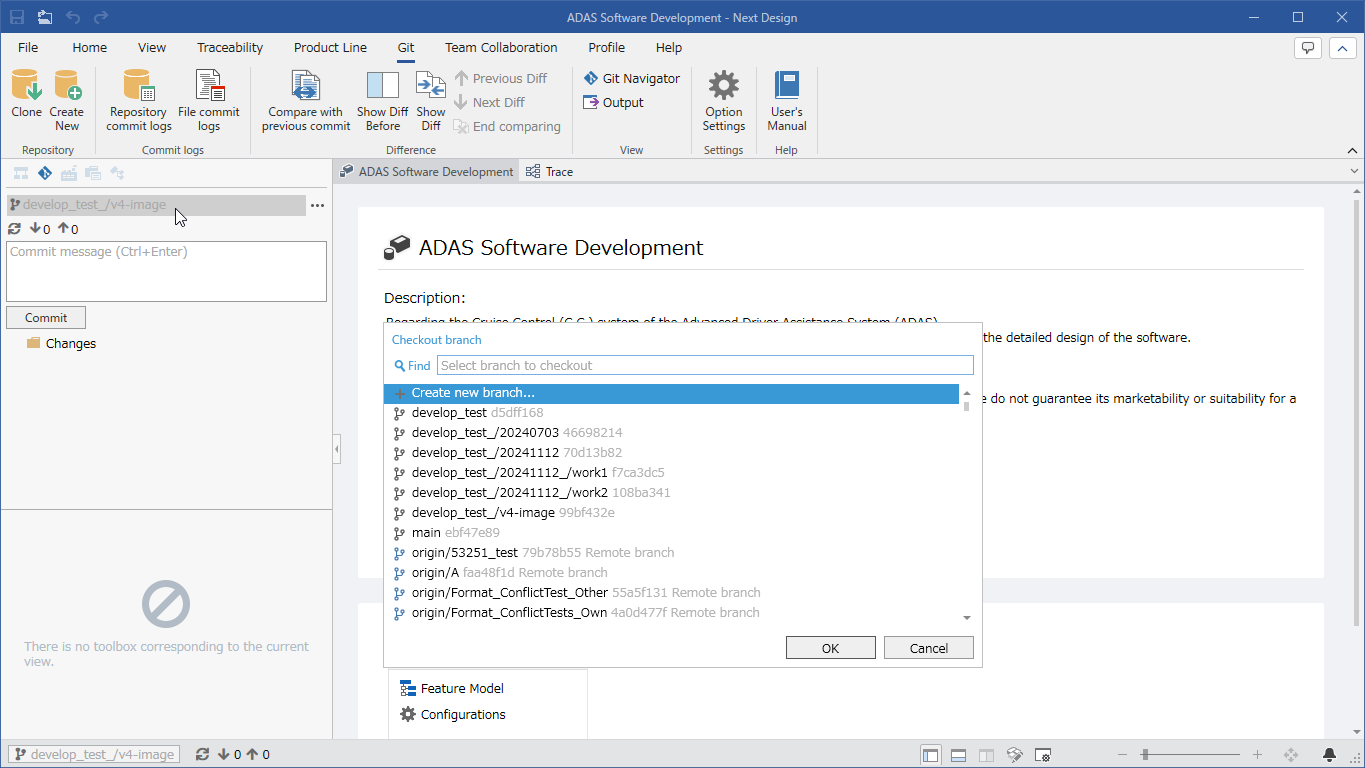Image resolution: width=1365 pixels, height=768 pixels.
Task: Click the zoom in plus button
Action: (x=1257, y=755)
